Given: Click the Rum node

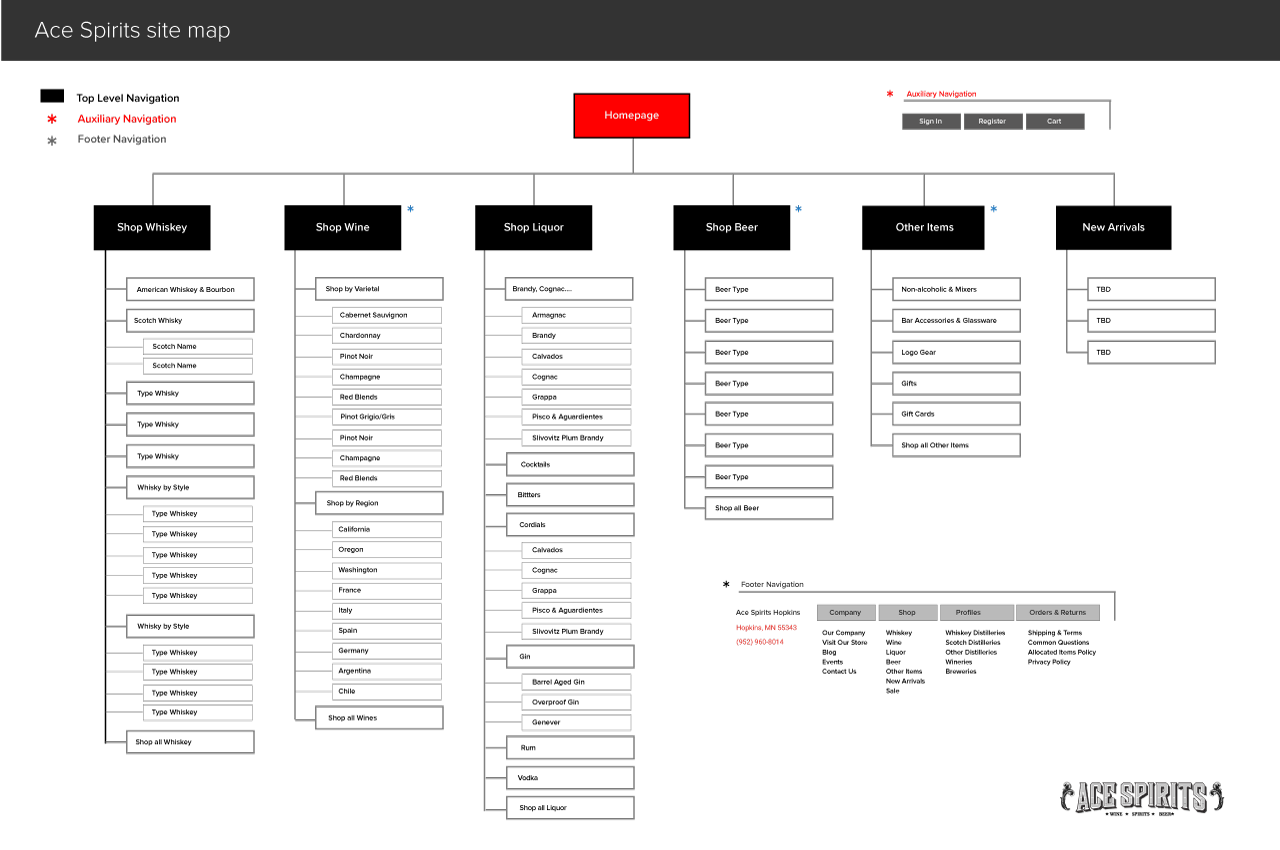Looking at the screenshot, I should [x=570, y=748].
